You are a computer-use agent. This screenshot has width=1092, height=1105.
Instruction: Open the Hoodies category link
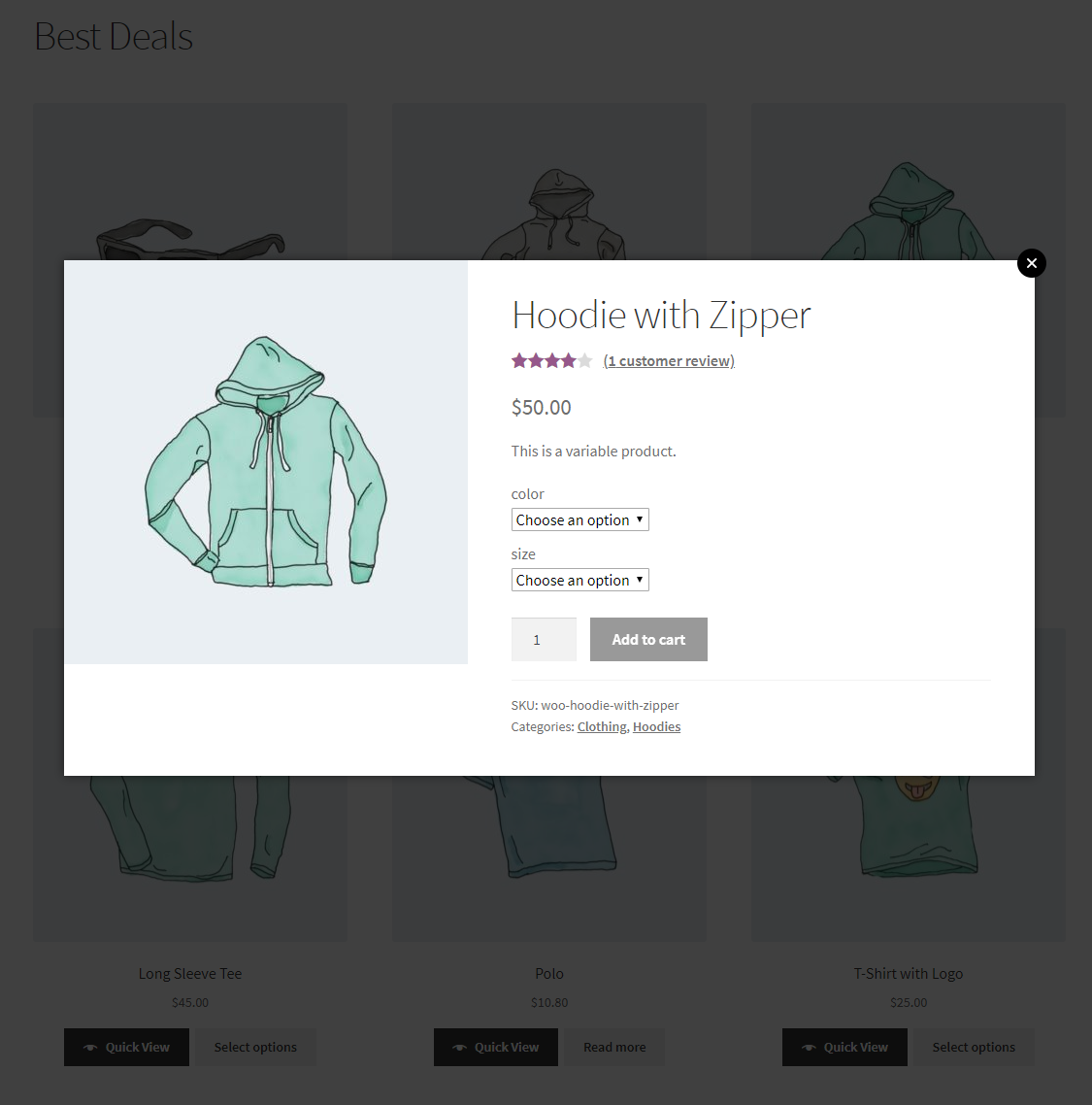[x=656, y=726]
